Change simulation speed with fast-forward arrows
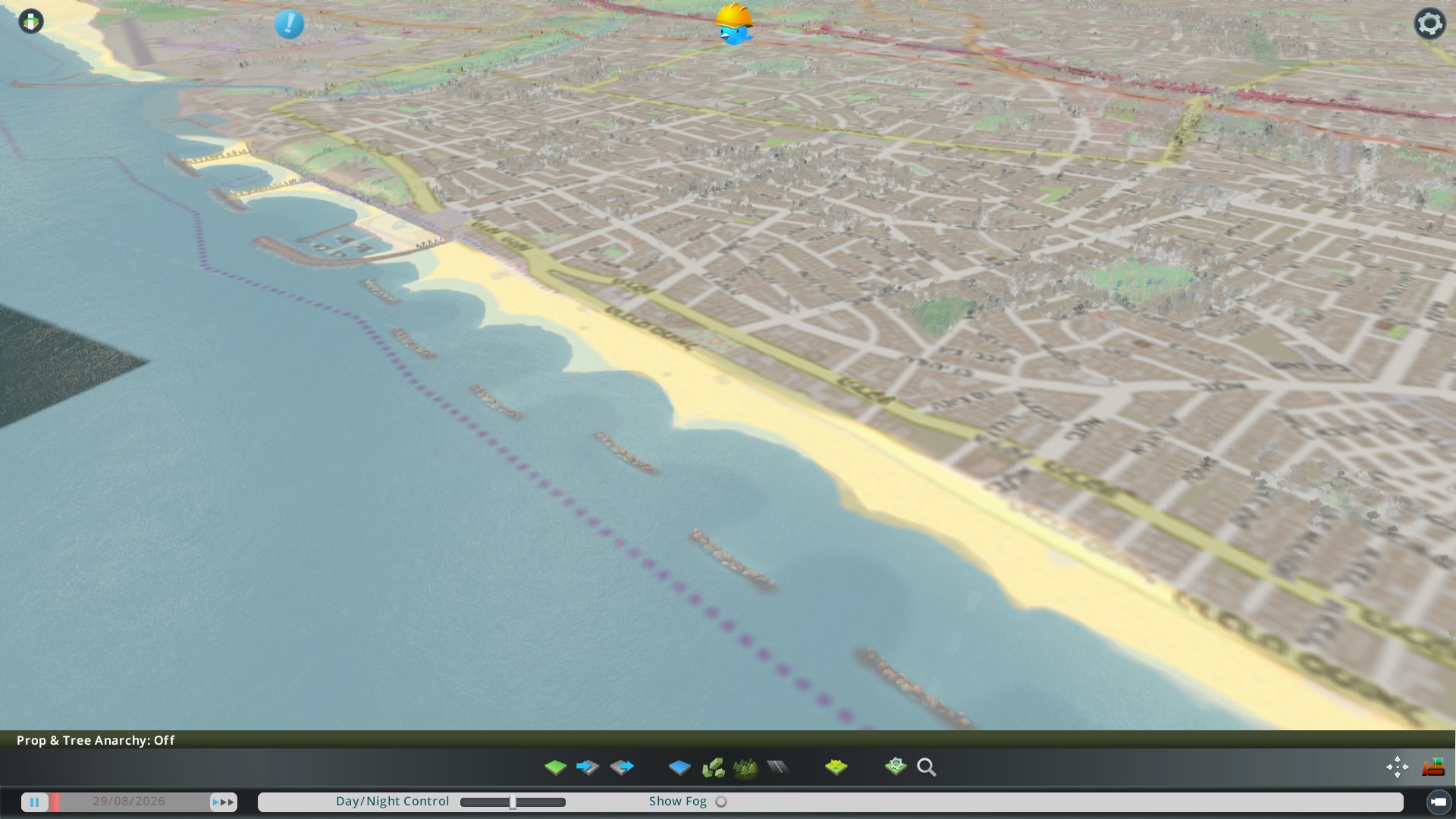The image size is (1456, 819). 224,802
